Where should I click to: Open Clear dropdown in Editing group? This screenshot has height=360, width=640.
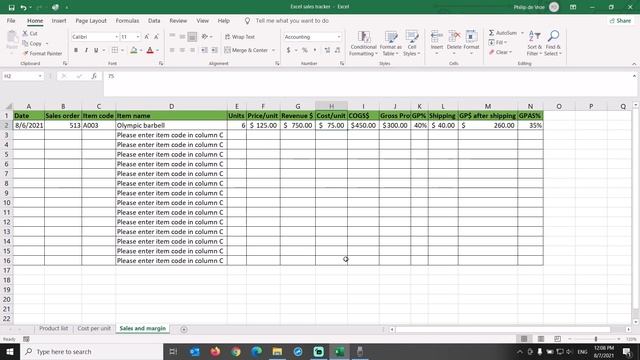click(x=500, y=52)
